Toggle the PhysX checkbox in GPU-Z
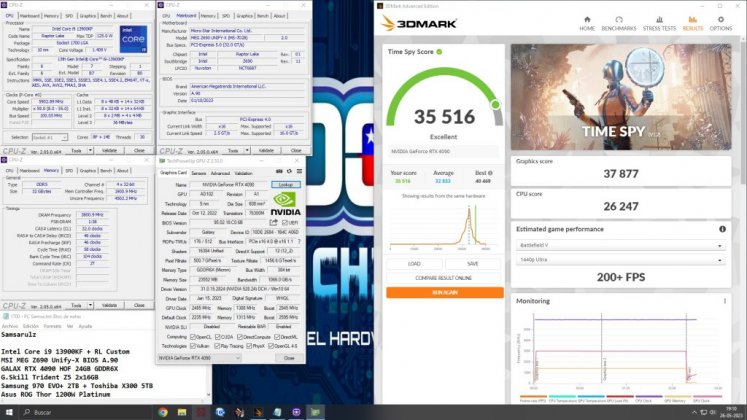747x420 pixels. click(x=249, y=346)
